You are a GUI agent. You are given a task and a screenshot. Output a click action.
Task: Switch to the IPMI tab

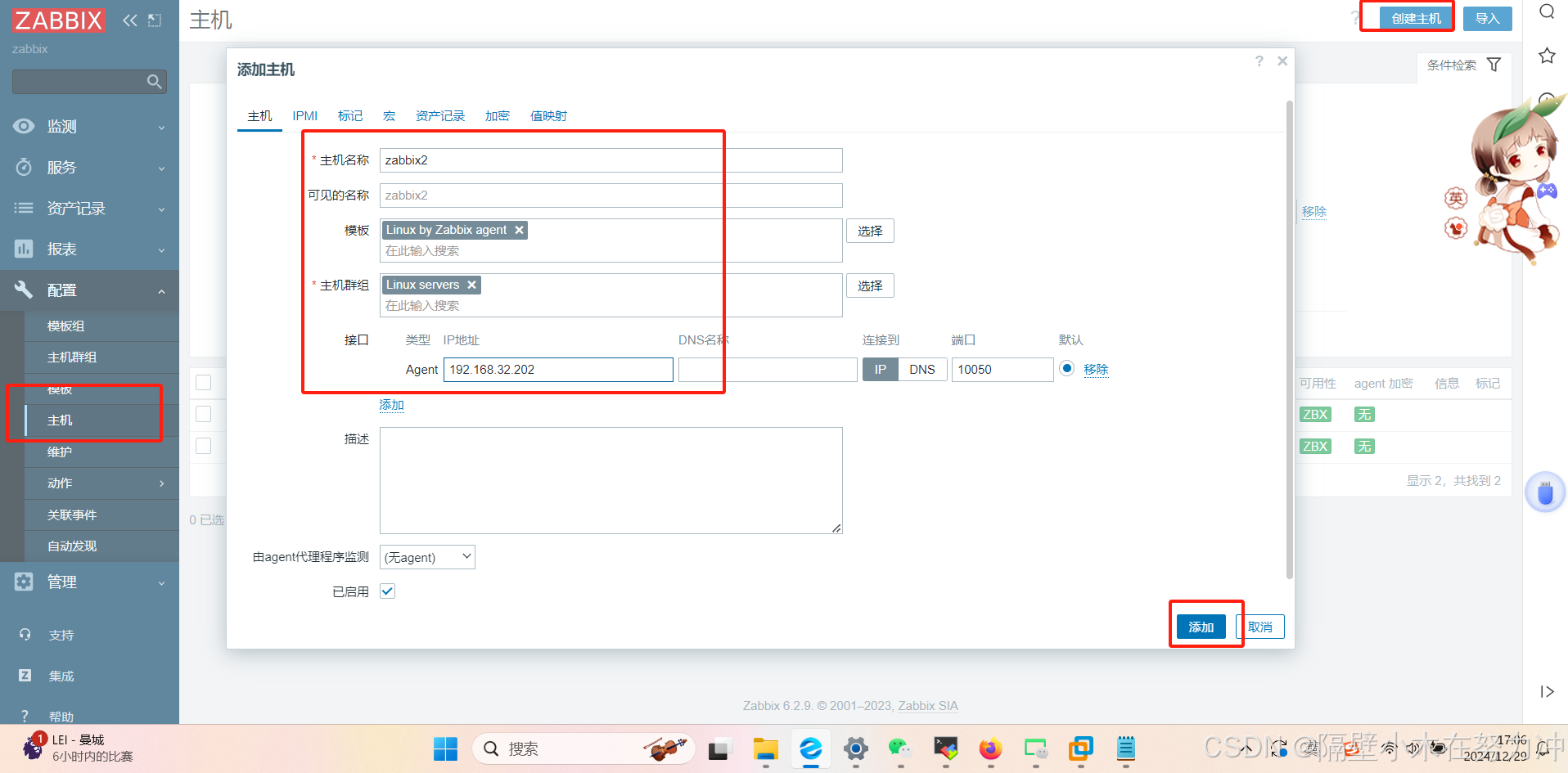[305, 116]
